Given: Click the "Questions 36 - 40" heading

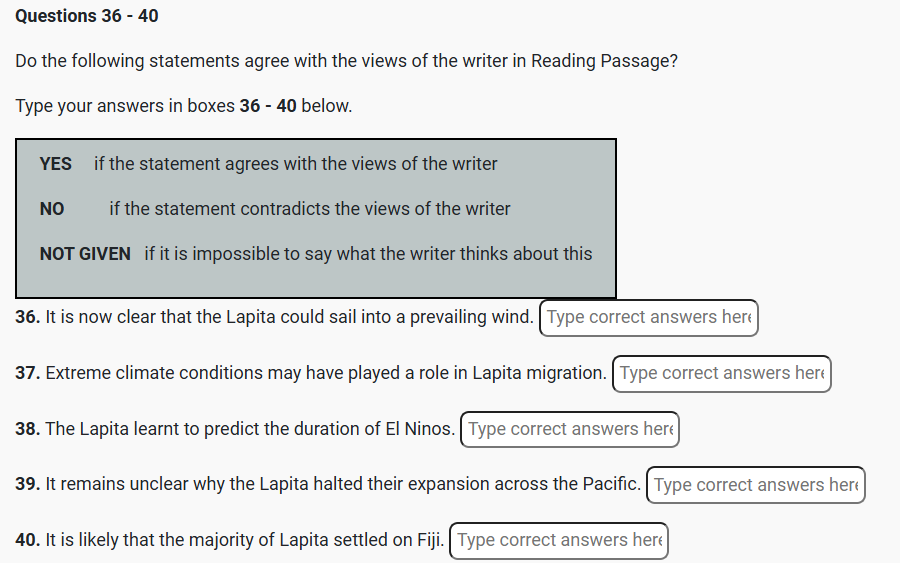Looking at the screenshot, I should (87, 16).
